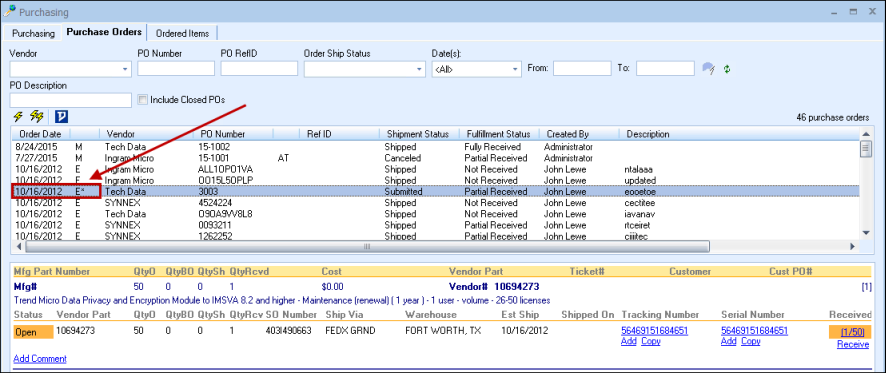Sort by the Fulfillment Status column header

pos(499,134)
